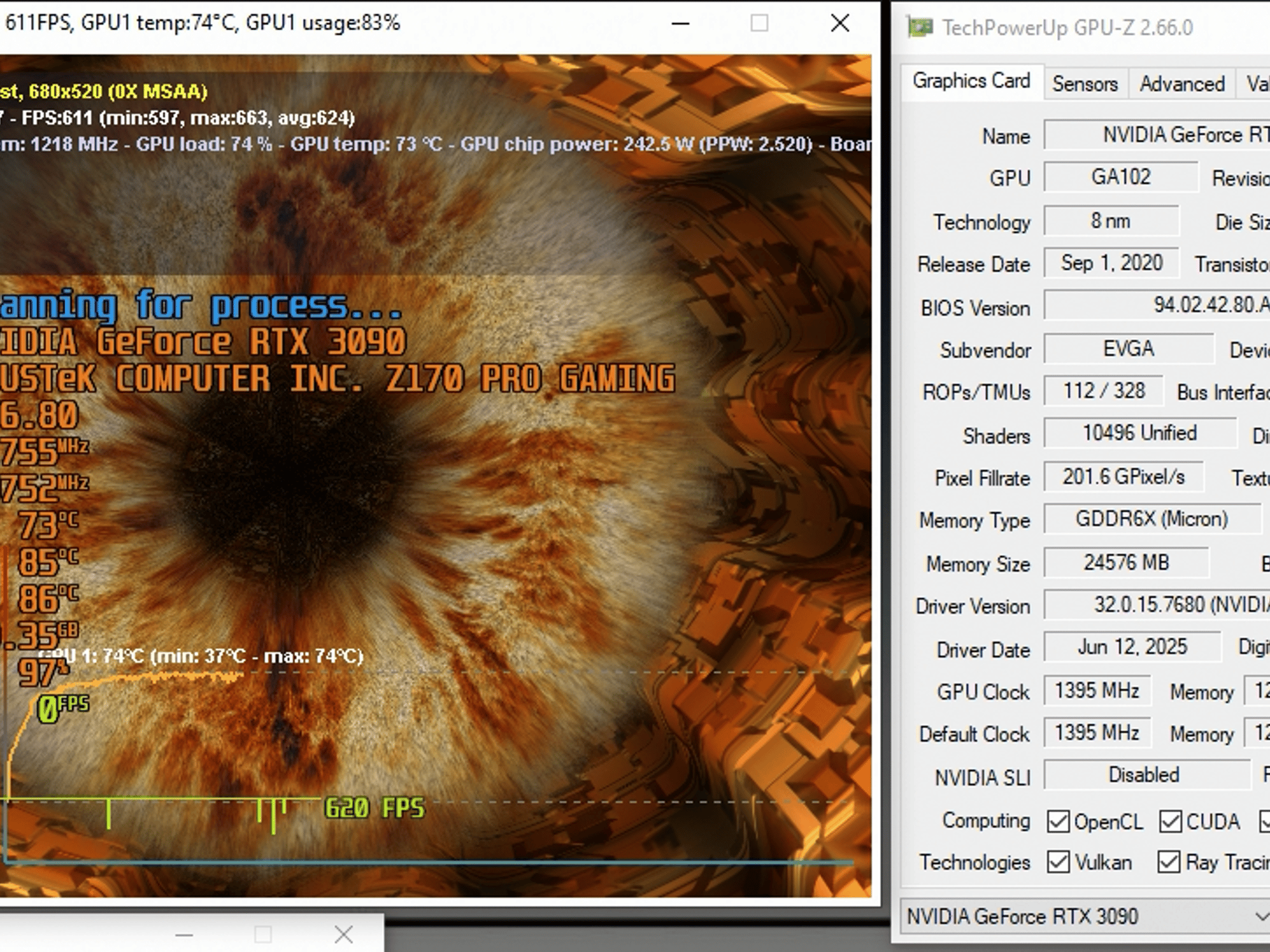Image resolution: width=1270 pixels, height=952 pixels.
Task: Maximize the FurMark benchmark window
Action: (759, 24)
